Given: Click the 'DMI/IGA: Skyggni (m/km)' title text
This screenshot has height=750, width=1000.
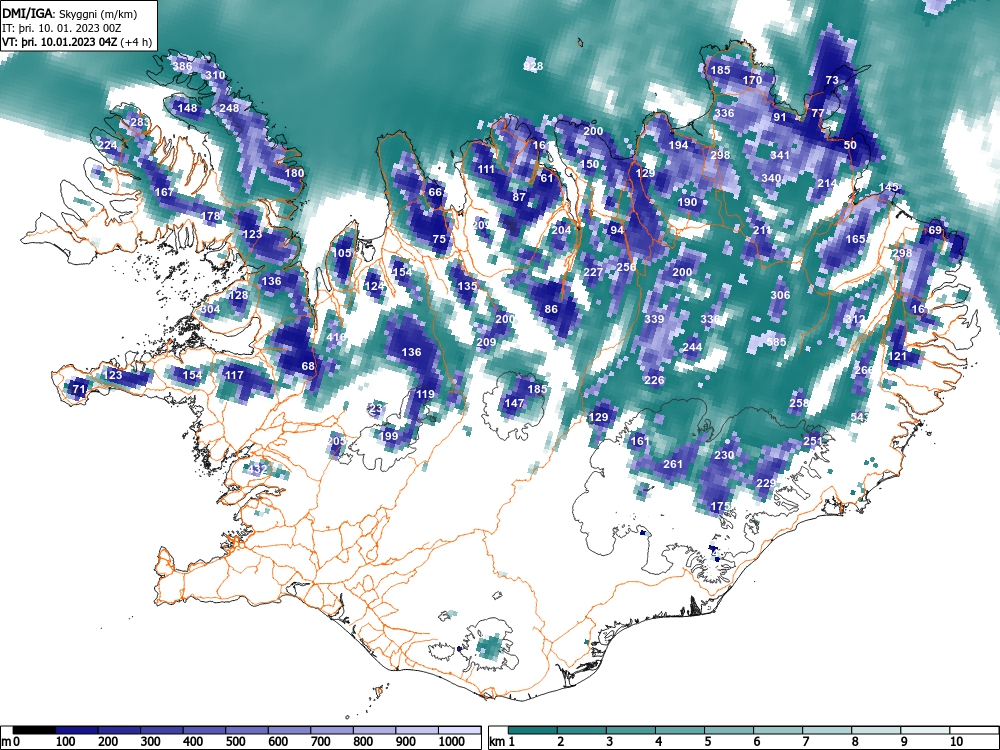Looking at the screenshot, I should coord(70,14).
